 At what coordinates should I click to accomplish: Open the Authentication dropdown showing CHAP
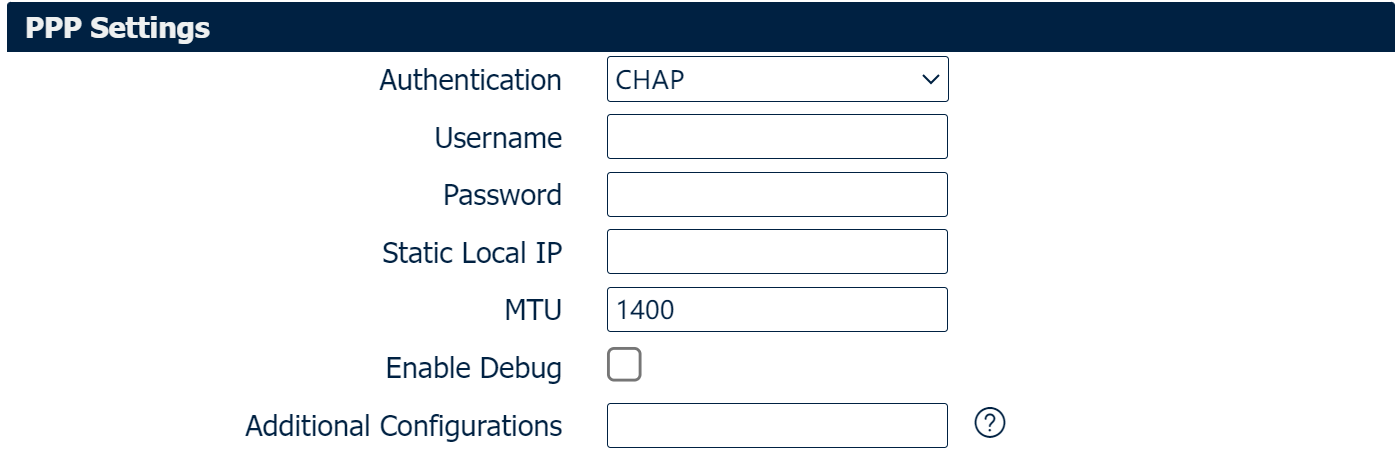pyautogui.click(x=776, y=80)
